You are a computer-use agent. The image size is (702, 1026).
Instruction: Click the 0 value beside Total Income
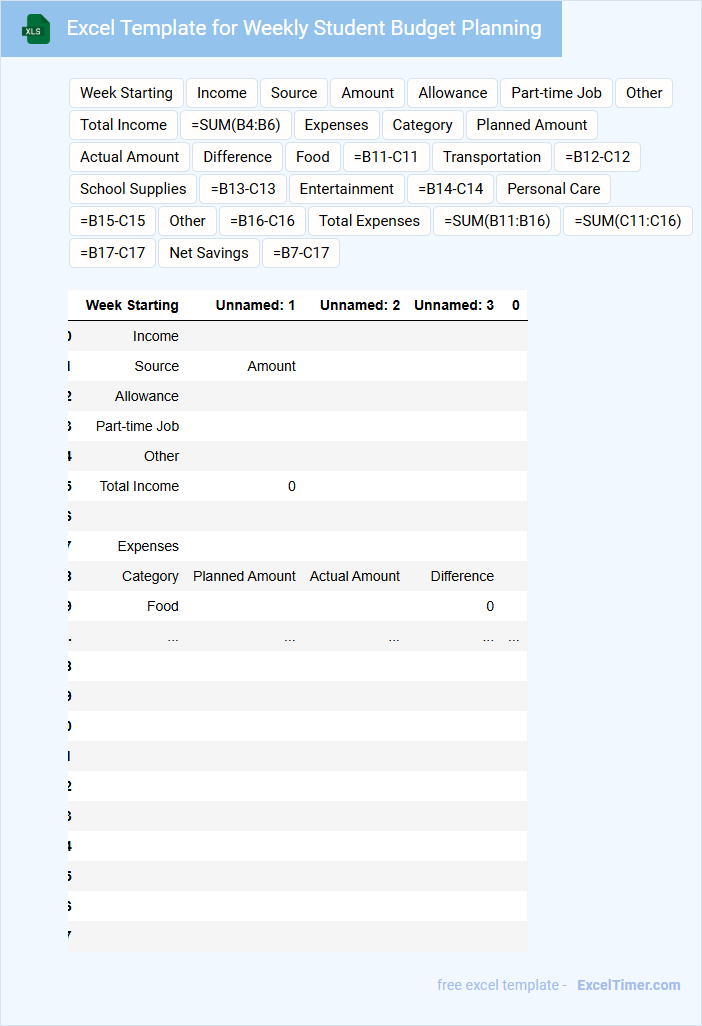click(292, 487)
